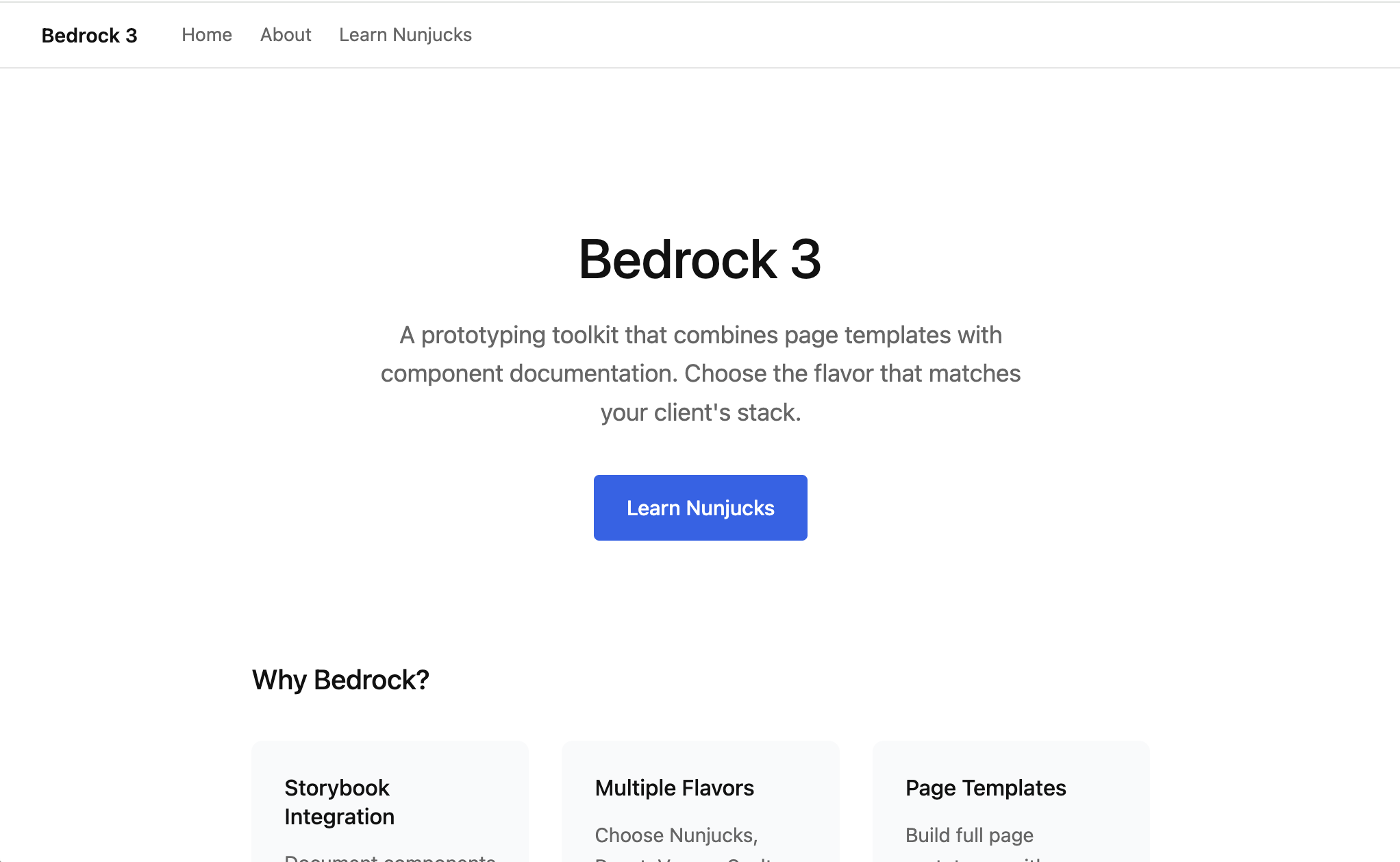Click the text your client's stack
The height and width of the screenshot is (862, 1400).
(x=700, y=412)
